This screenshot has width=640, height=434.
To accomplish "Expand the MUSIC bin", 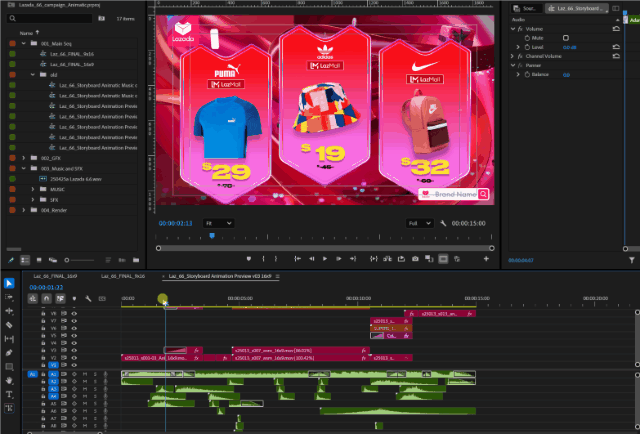I will (33, 189).
